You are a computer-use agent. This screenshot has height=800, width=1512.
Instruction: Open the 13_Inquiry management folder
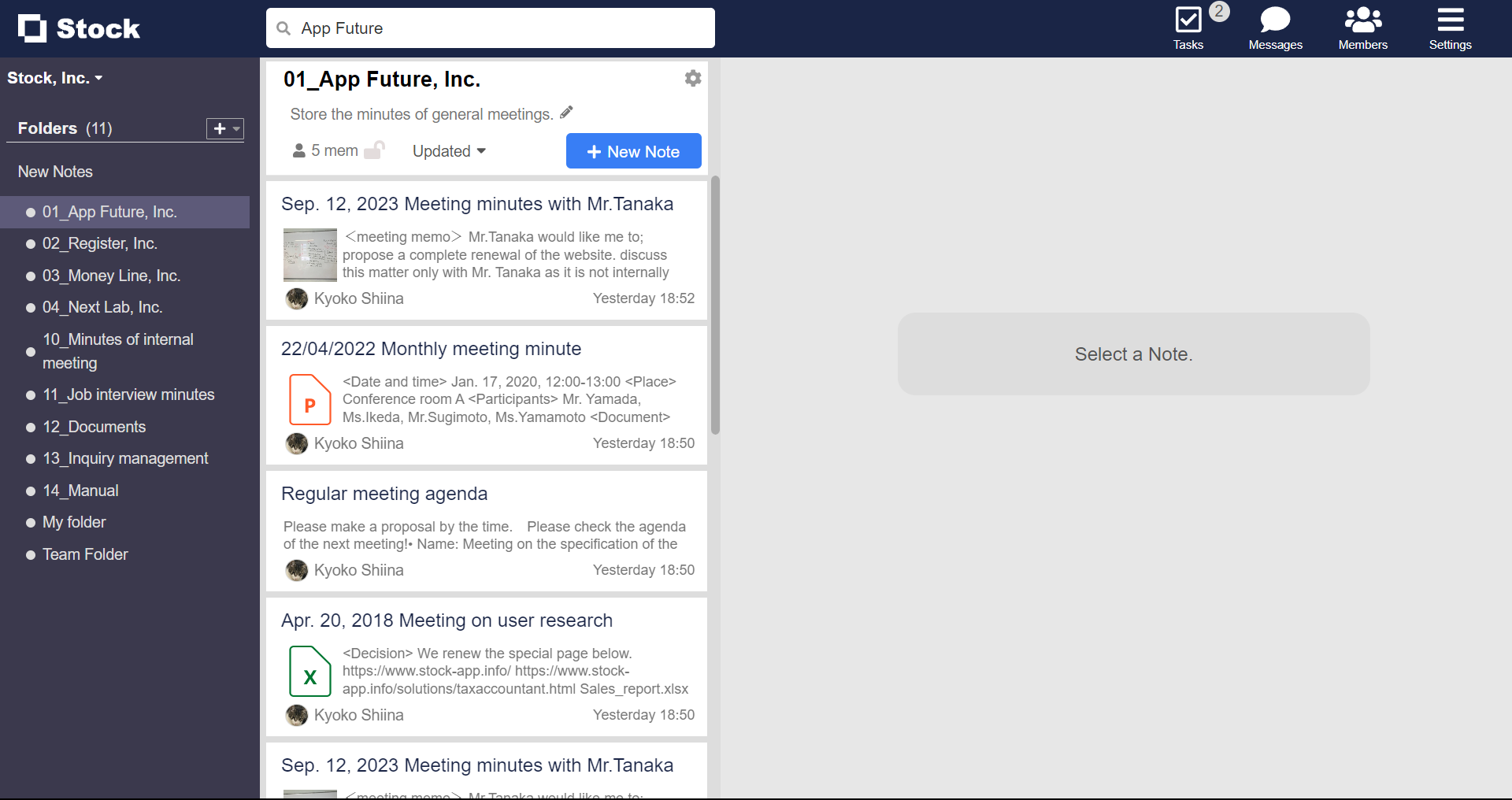tap(125, 457)
